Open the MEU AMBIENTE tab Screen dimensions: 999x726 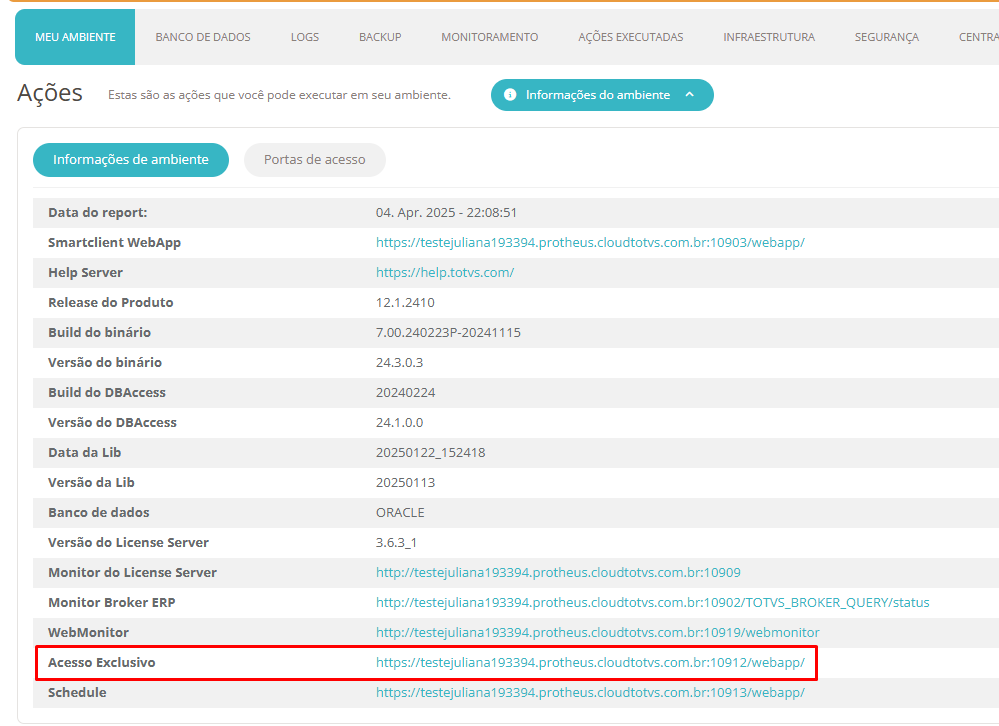[x=75, y=37]
